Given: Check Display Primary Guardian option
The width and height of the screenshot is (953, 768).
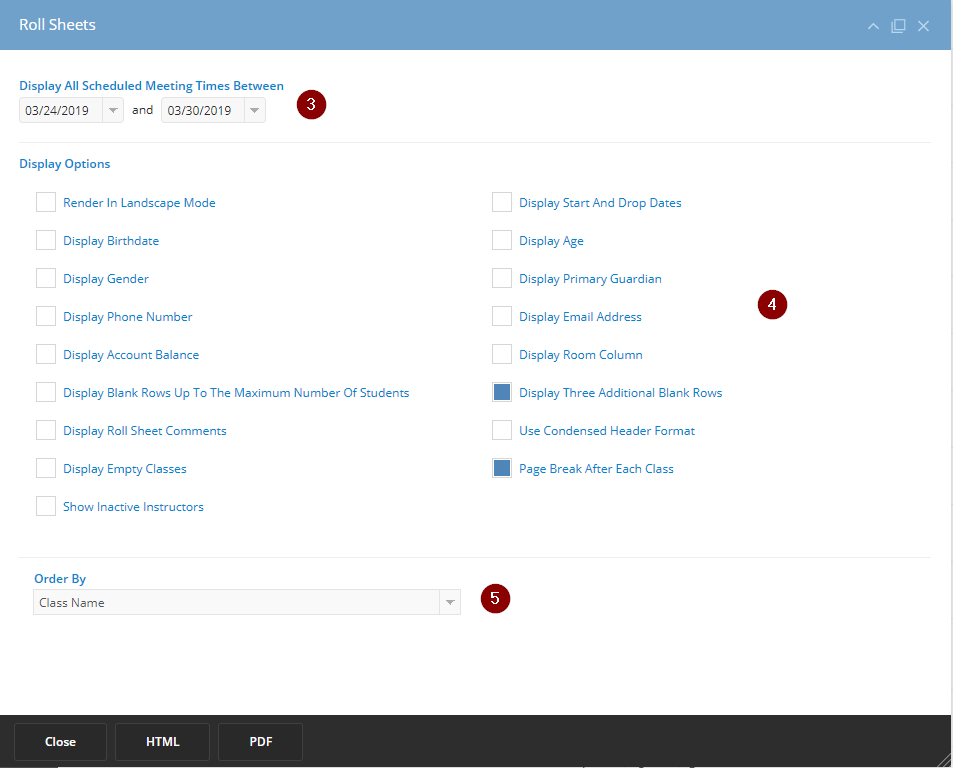Looking at the screenshot, I should [x=501, y=278].
